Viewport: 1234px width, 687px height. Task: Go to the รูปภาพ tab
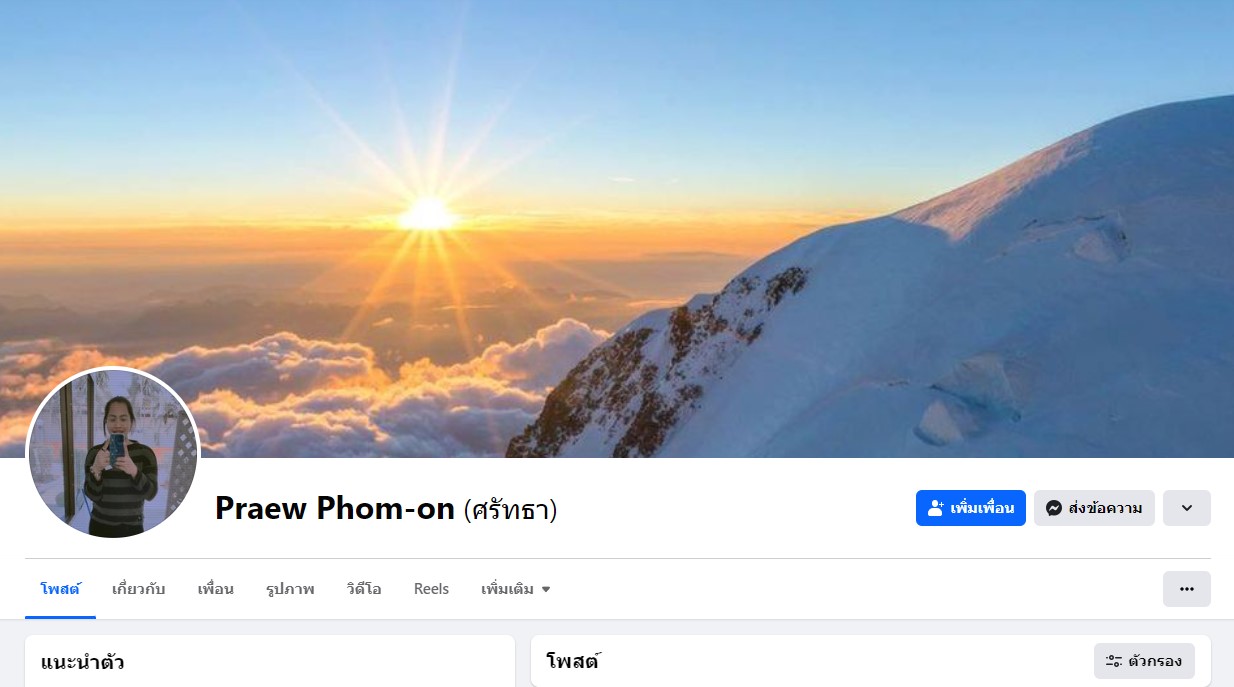[290, 589]
